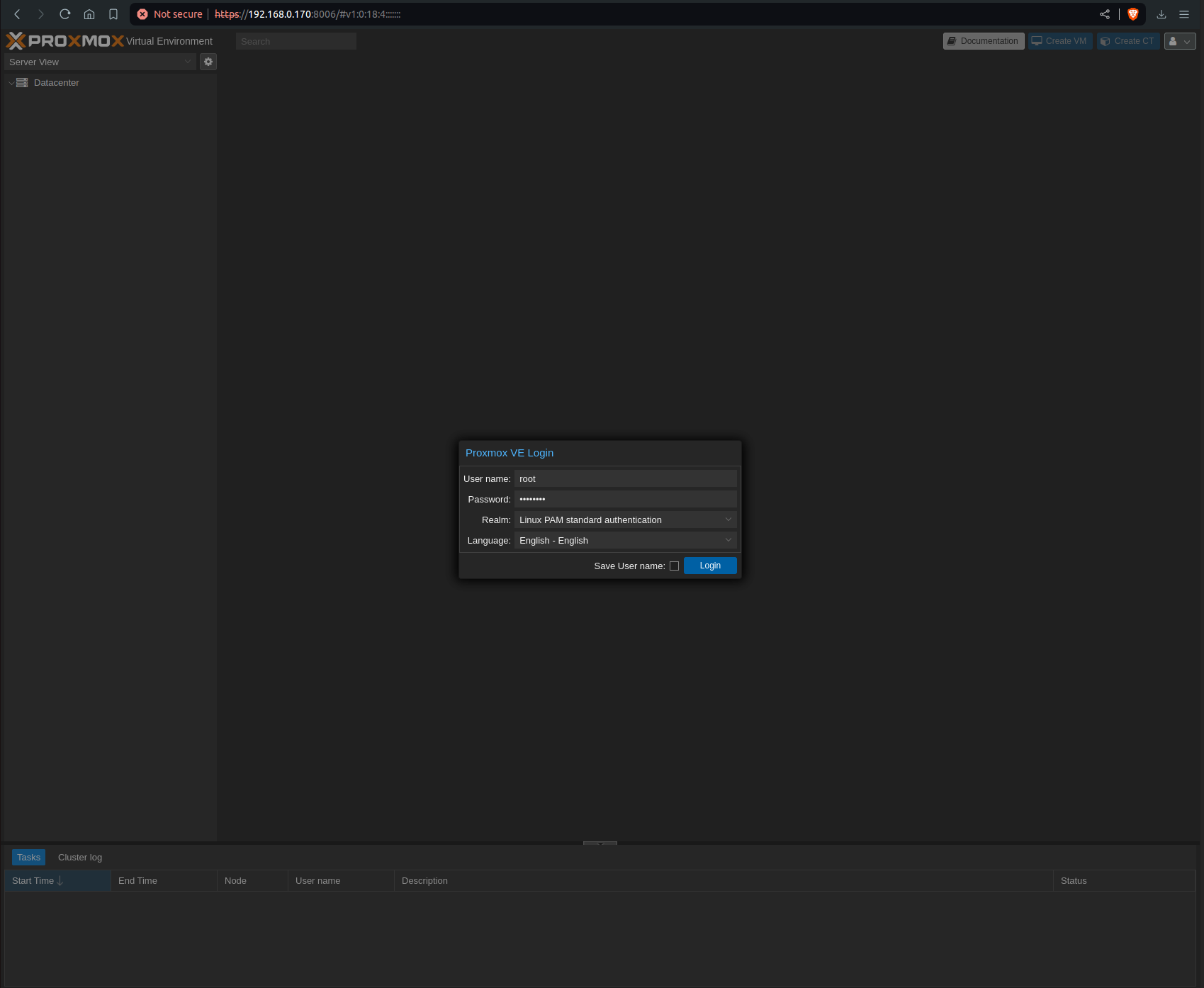
Task: Click the Proxmox logo
Action: click(x=65, y=41)
